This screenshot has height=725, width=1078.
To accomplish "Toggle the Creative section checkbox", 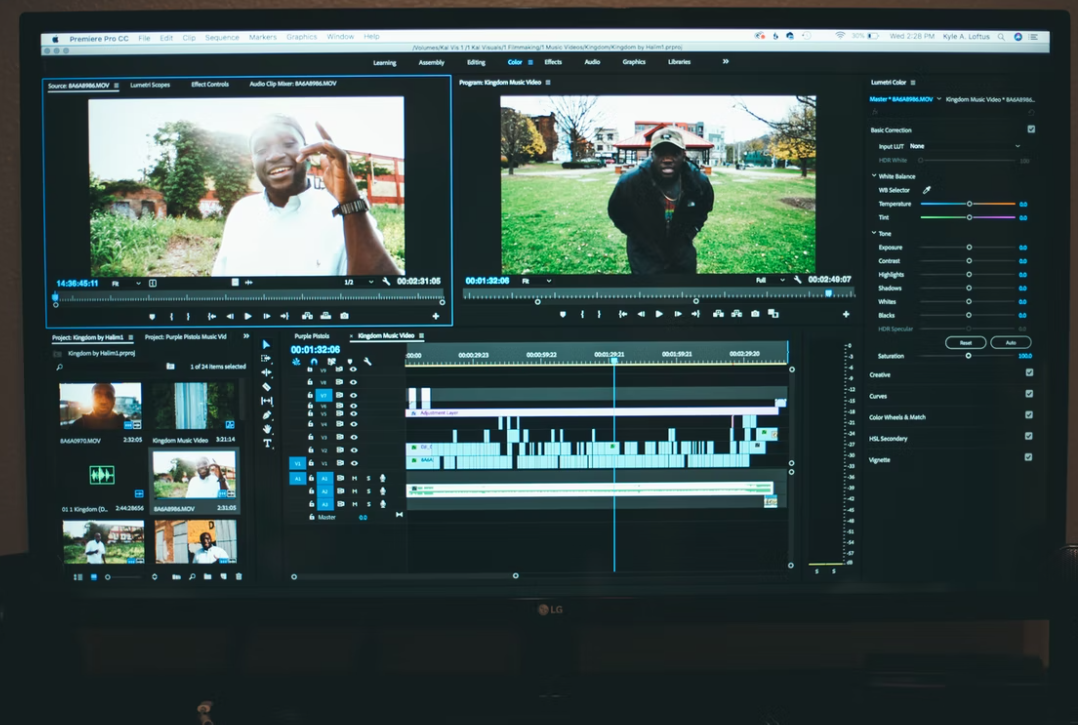I will pos(1029,372).
